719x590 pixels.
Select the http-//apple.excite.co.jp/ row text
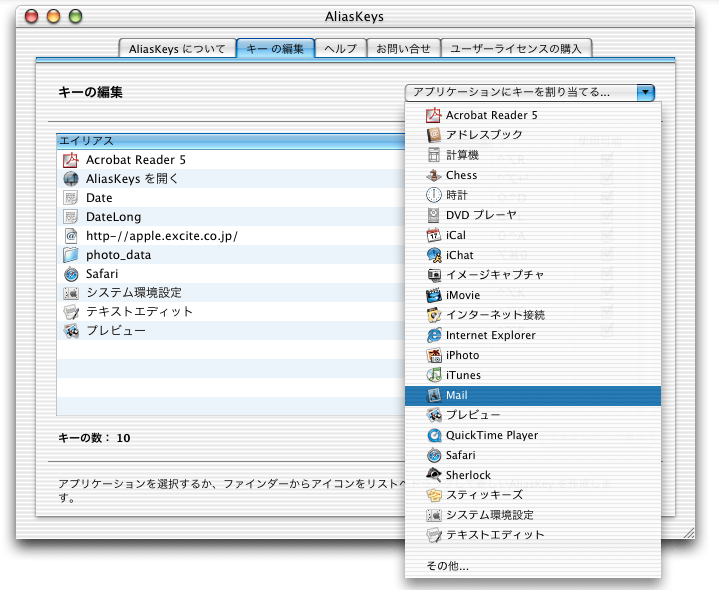tap(162, 236)
